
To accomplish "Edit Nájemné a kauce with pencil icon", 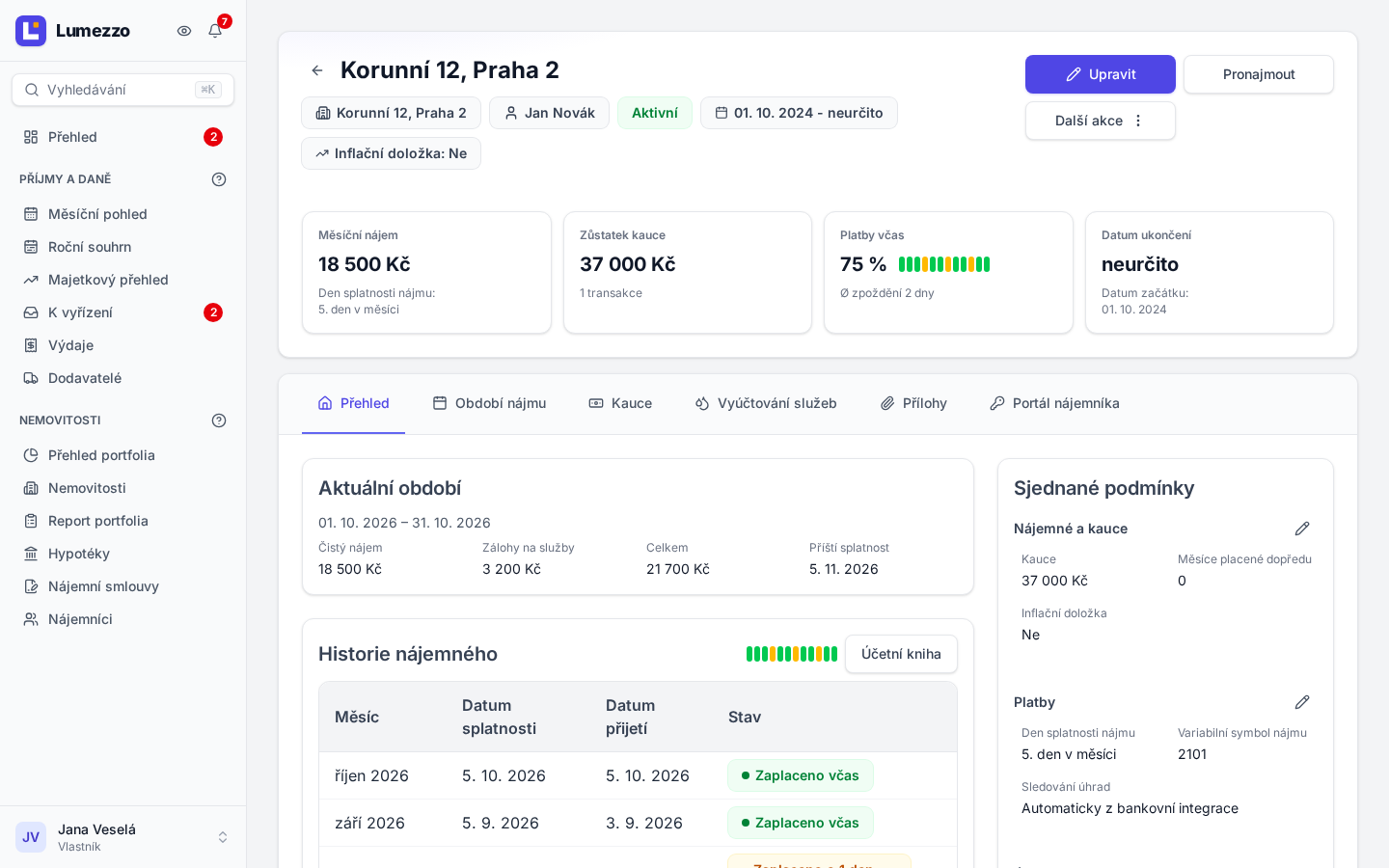I will pyautogui.click(x=1302, y=529).
